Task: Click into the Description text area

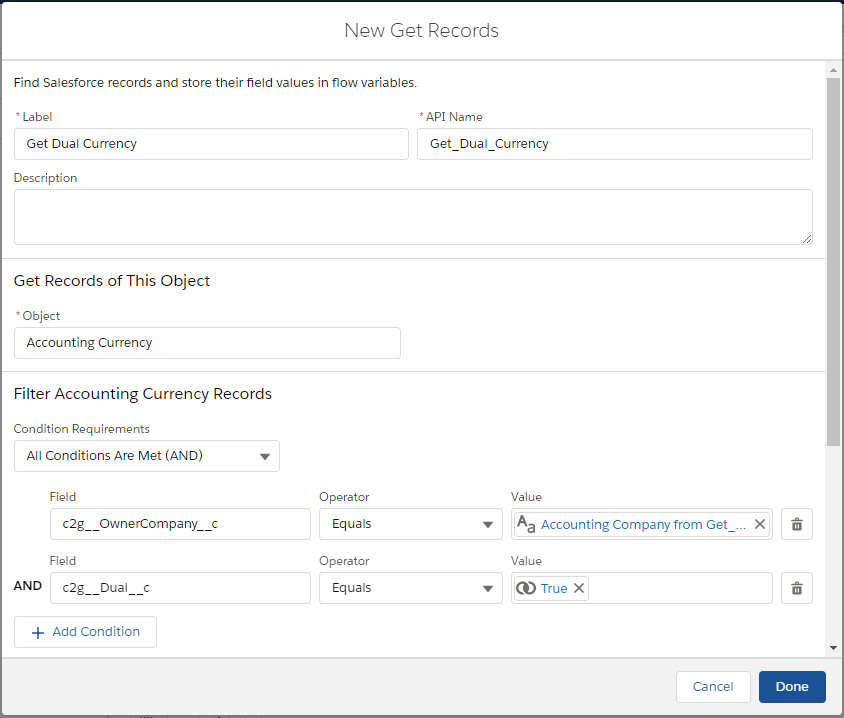Action: click(x=412, y=217)
